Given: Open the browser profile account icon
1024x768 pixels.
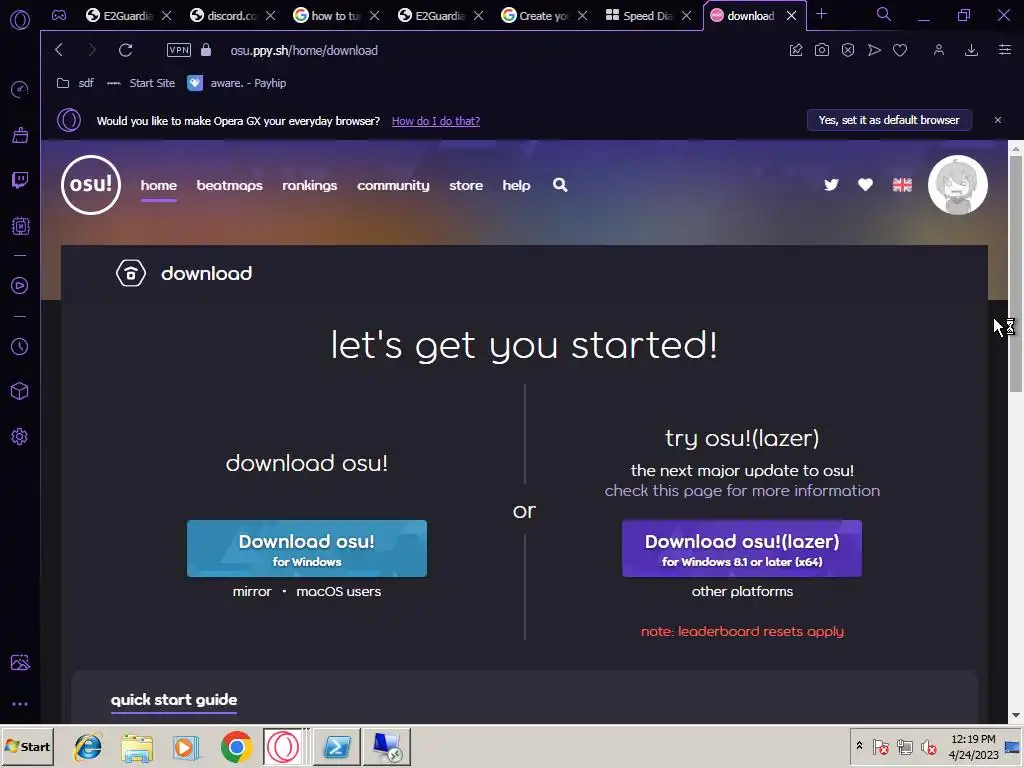Looking at the screenshot, I should click(938, 50).
